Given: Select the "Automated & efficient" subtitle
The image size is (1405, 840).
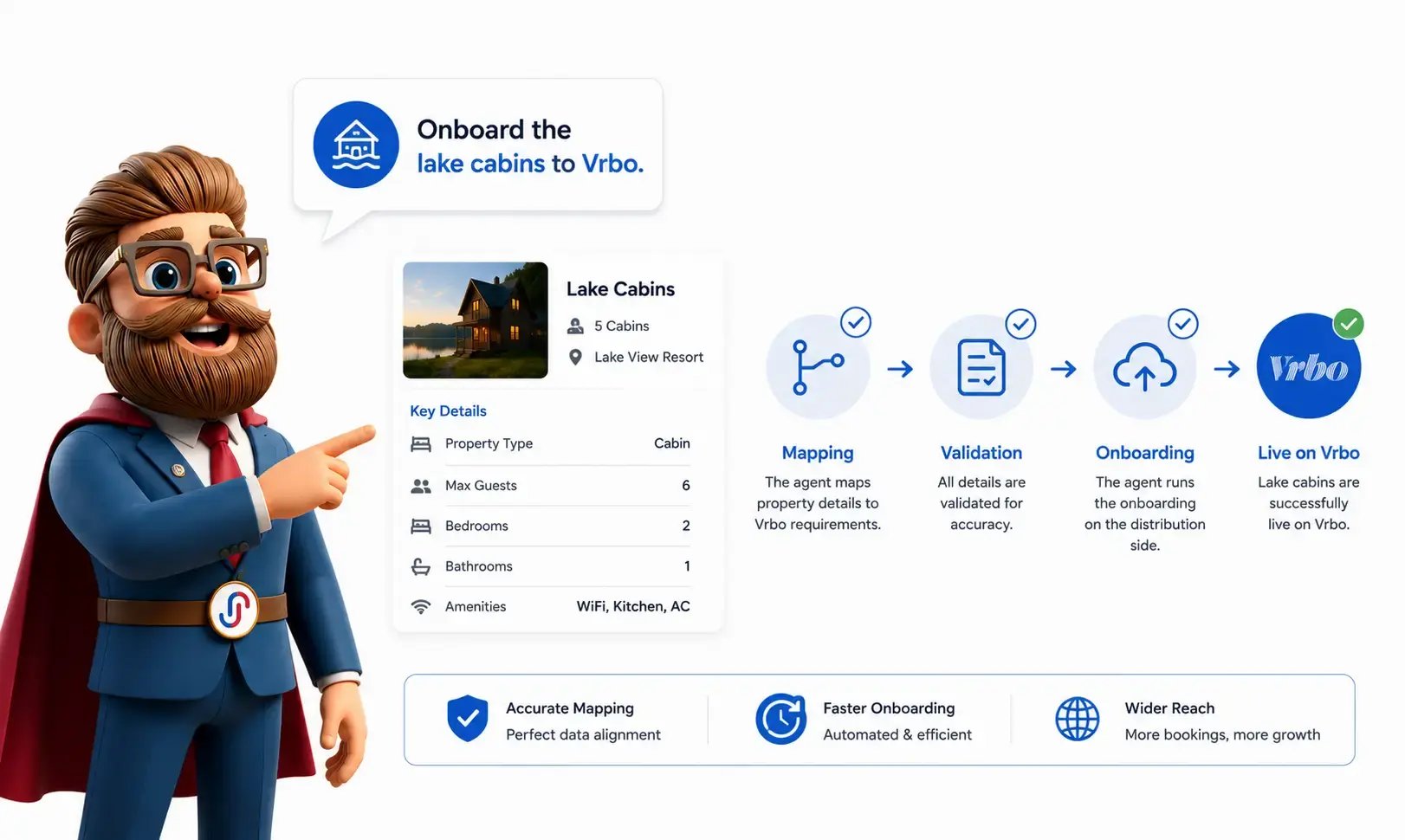Looking at the screenshot, I should pos(897,734).
